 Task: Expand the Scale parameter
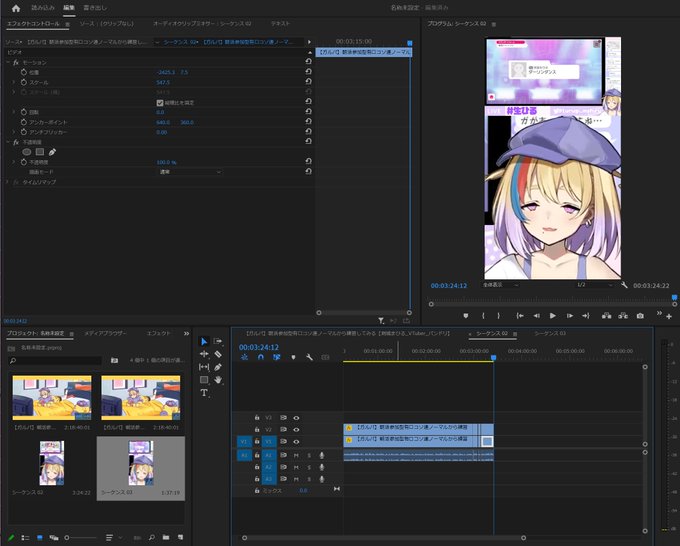(13, 82)
